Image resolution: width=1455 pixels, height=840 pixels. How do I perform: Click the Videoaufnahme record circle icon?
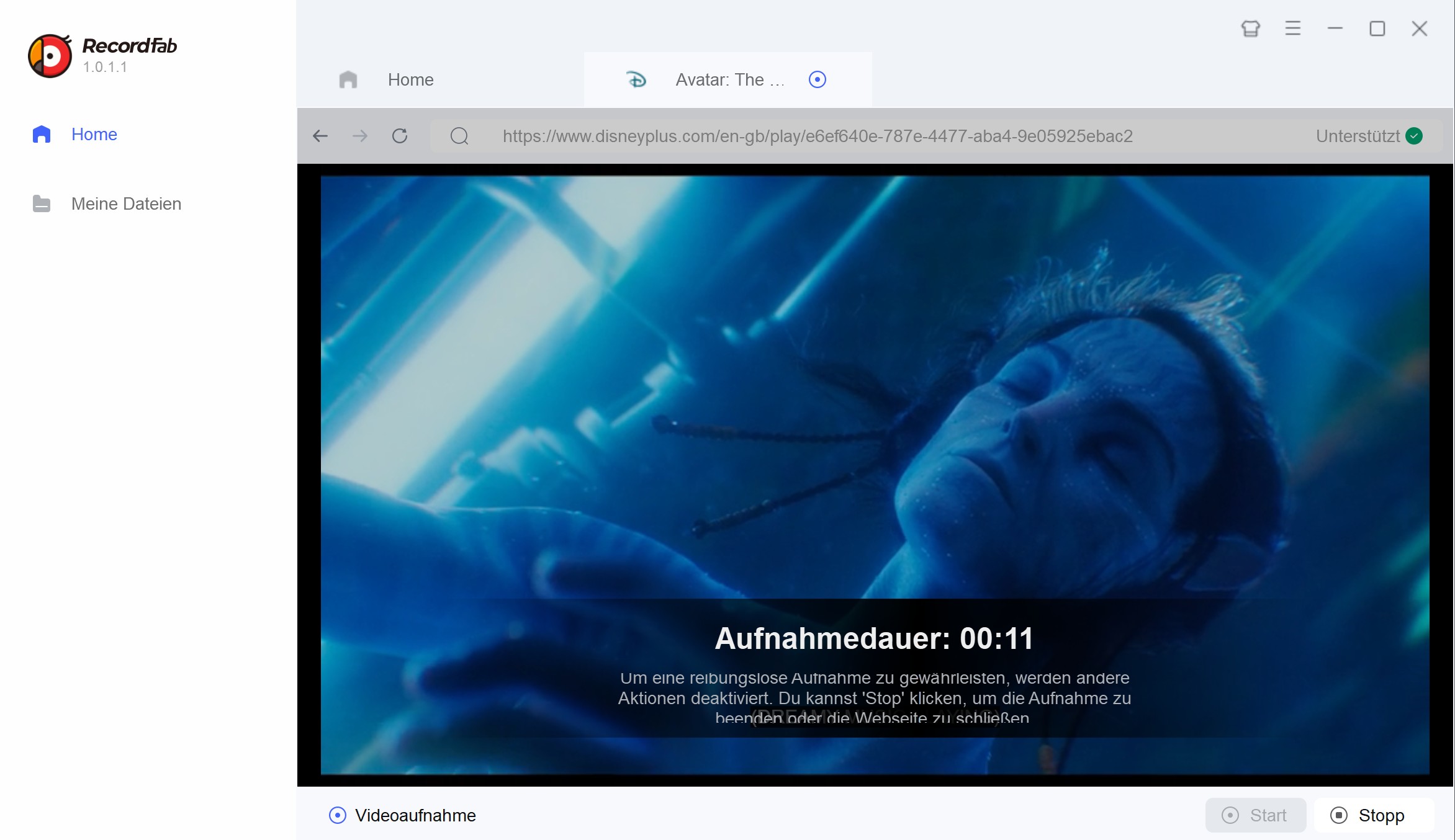(337, 815)
